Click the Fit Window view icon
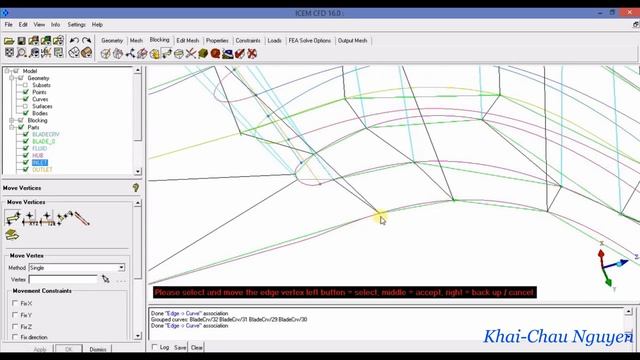 tap(9, 53)
